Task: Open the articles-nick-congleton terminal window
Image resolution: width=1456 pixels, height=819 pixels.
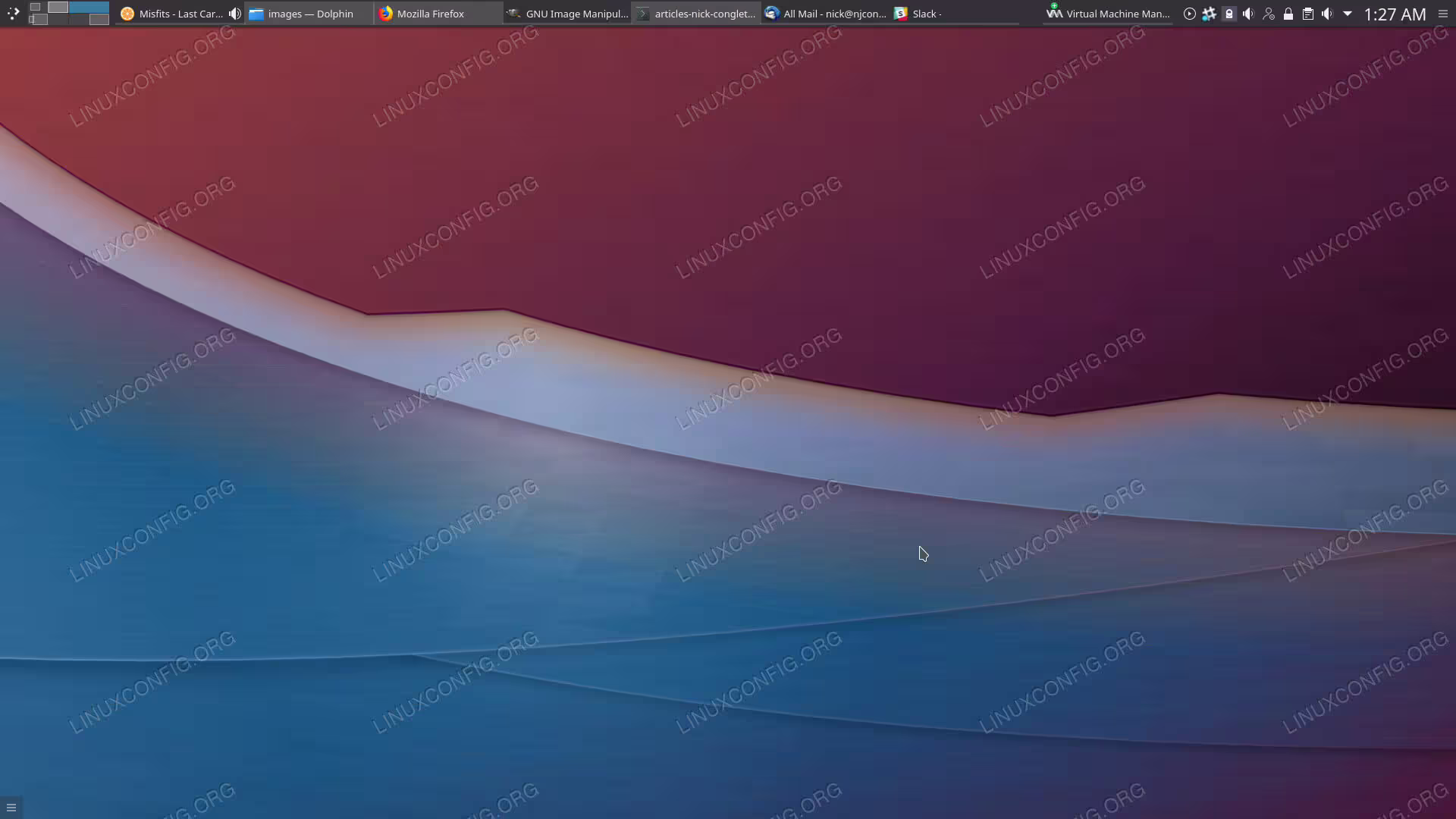Action: (696, 14)
